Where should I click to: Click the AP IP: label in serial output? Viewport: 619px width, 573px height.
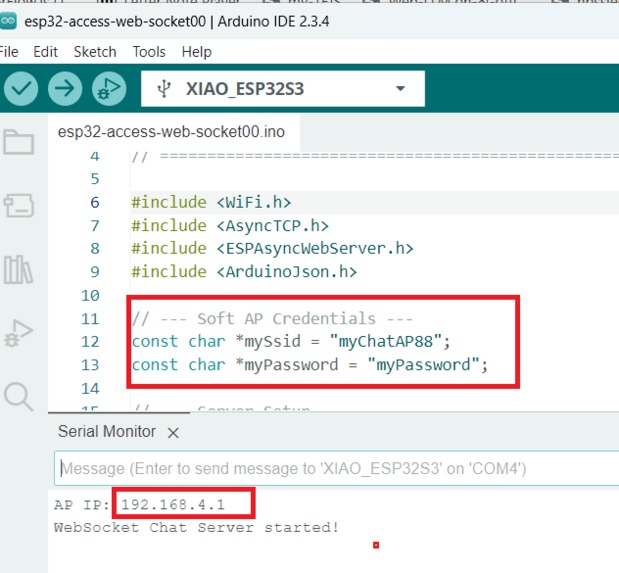[81, 505]
